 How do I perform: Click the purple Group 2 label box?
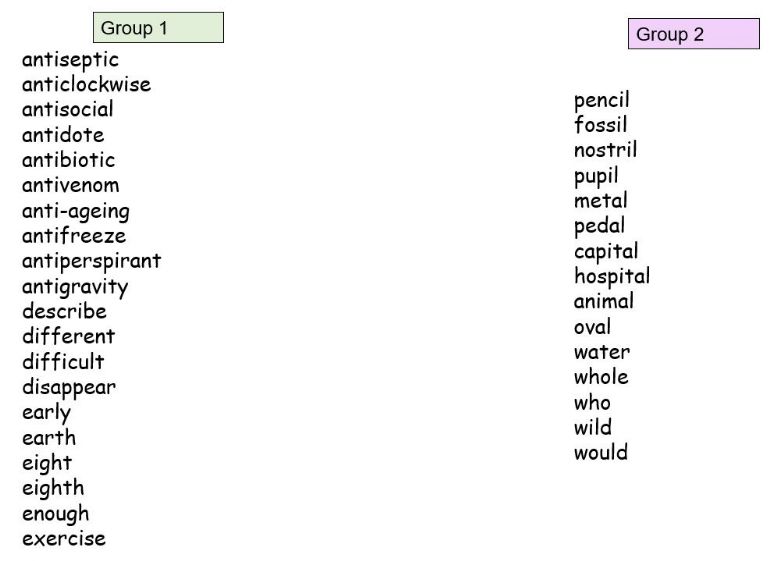click(693, 34)
